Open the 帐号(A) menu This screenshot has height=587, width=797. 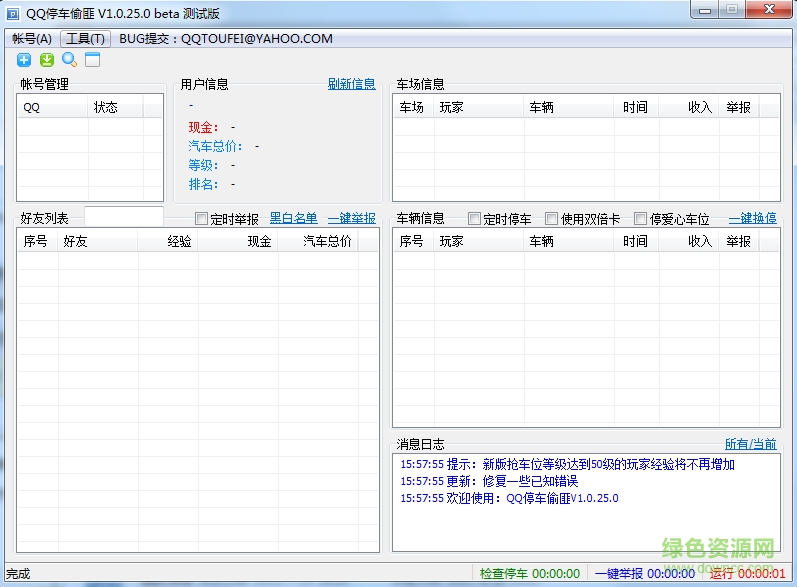coord(32,39)
